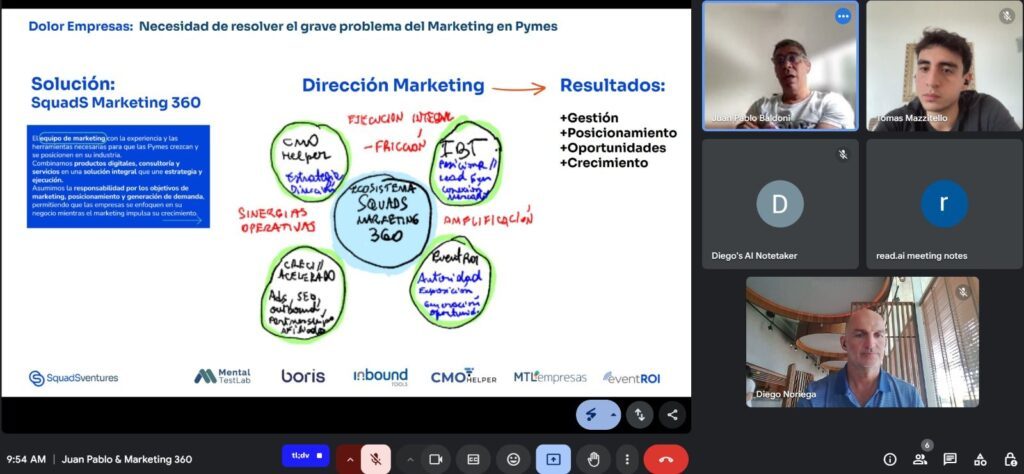Unmute the microphone
This screenshot has width=1024, height=474.
pyautogui.click(x=376, y=459)
